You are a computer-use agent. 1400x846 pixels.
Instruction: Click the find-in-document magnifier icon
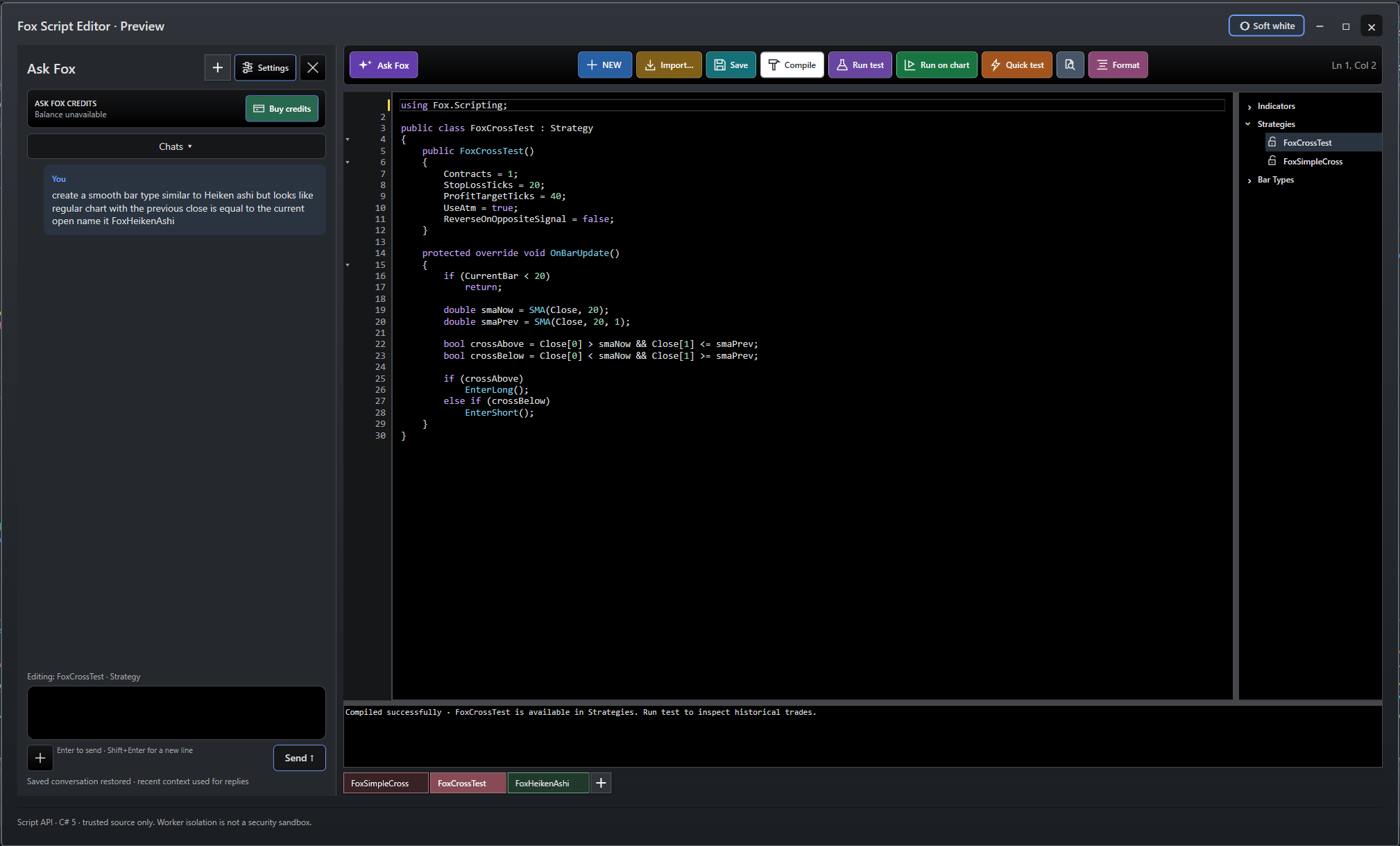point(1070,65)
